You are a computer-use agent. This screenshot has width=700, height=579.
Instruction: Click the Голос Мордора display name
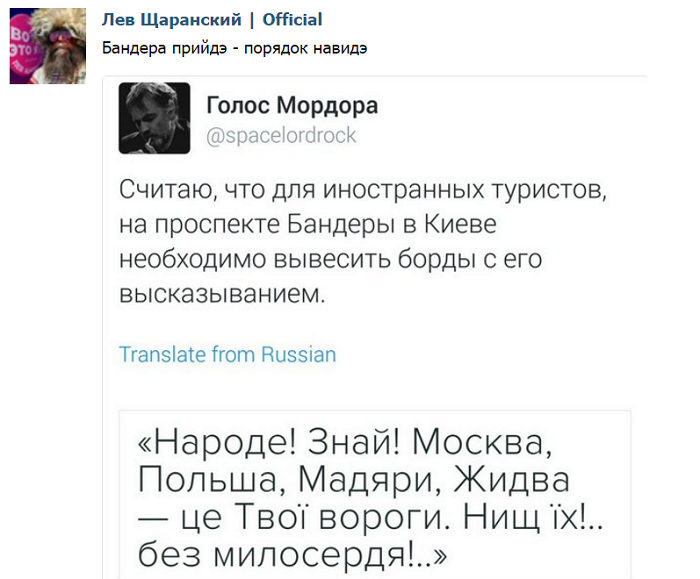[292, 106]
